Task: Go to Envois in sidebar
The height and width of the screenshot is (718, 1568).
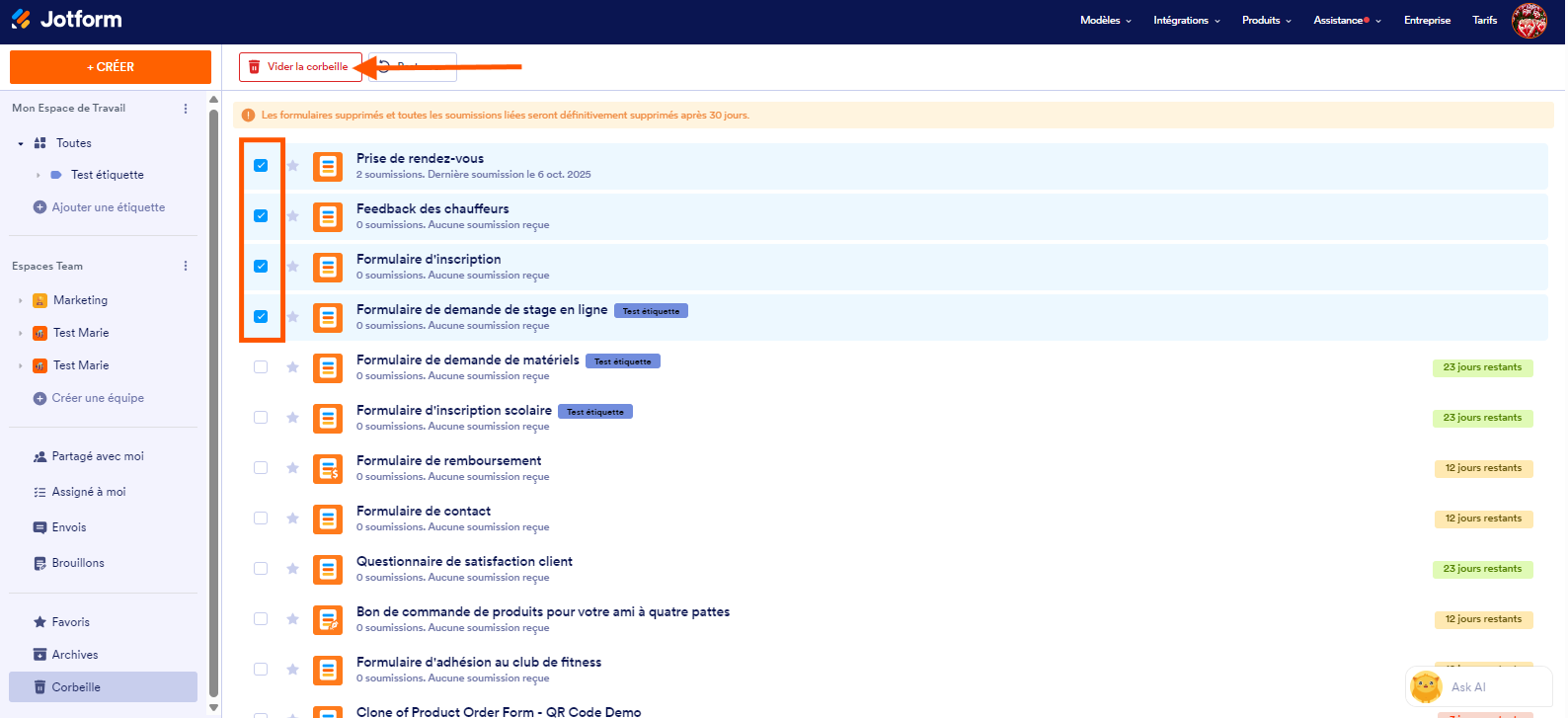Action: point(60,527)
